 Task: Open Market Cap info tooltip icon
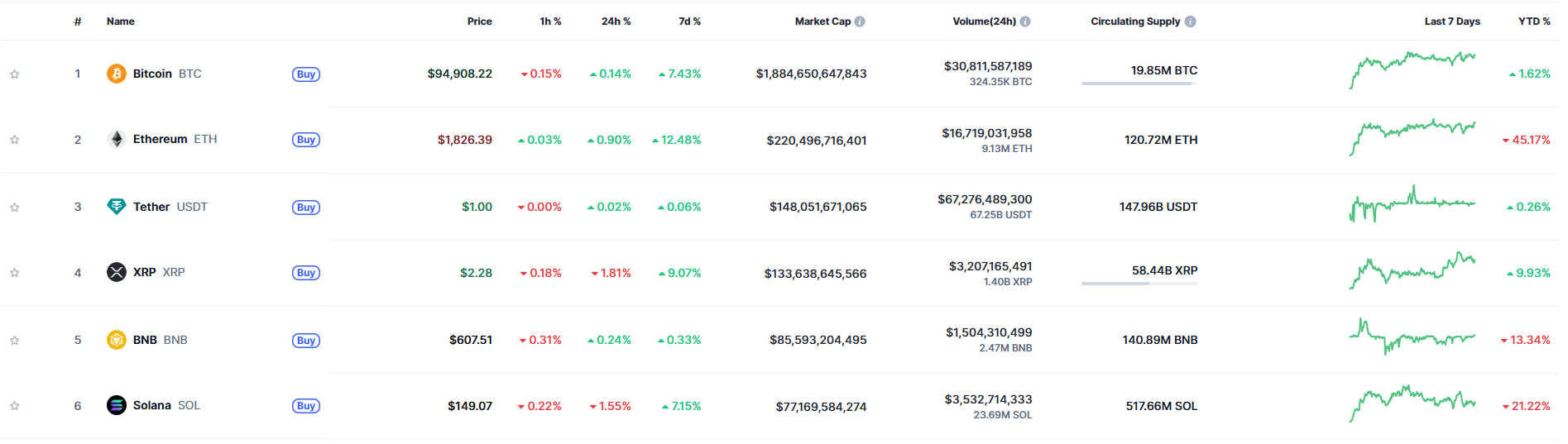tap(860, 21)
